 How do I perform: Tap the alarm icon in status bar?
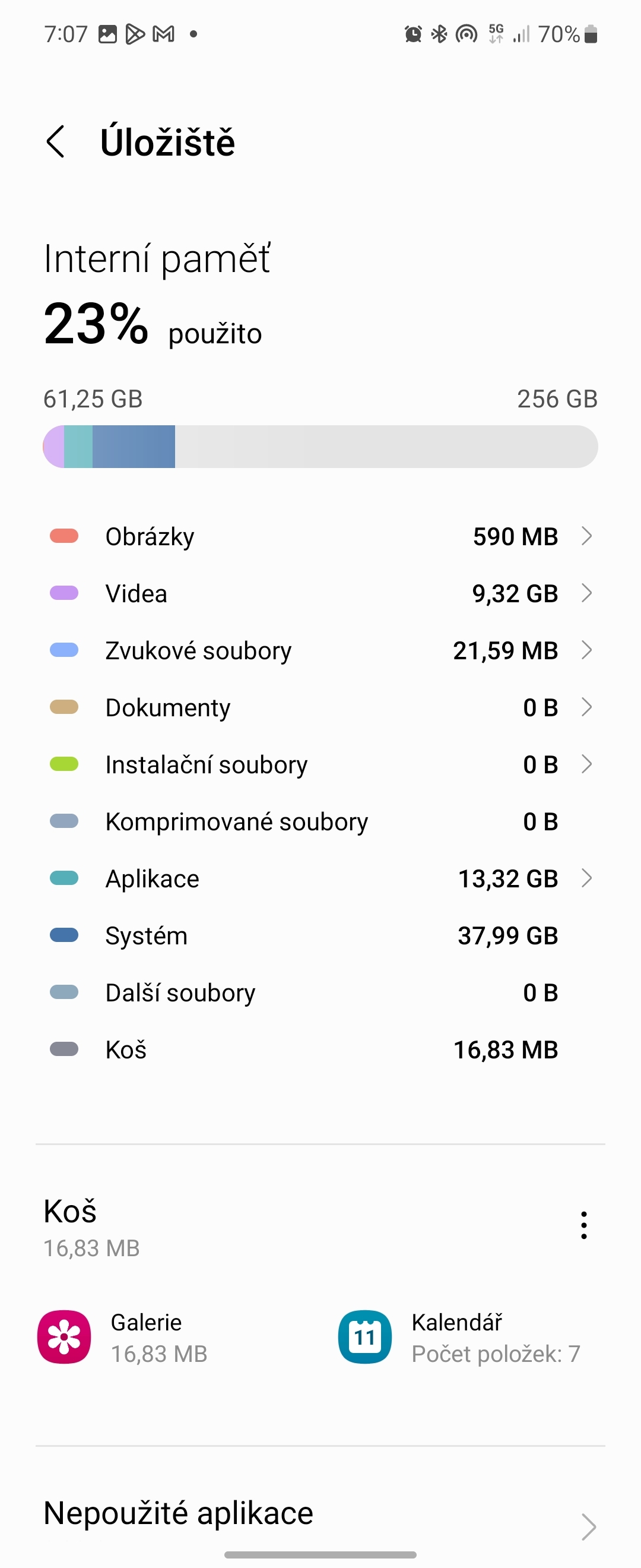pyautogui.click(x=413, y=34)
